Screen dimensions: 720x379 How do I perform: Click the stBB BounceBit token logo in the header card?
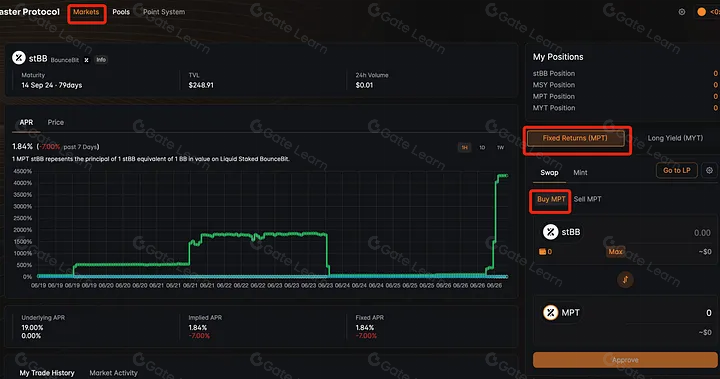pyautogui.click(x=18, y=58)
